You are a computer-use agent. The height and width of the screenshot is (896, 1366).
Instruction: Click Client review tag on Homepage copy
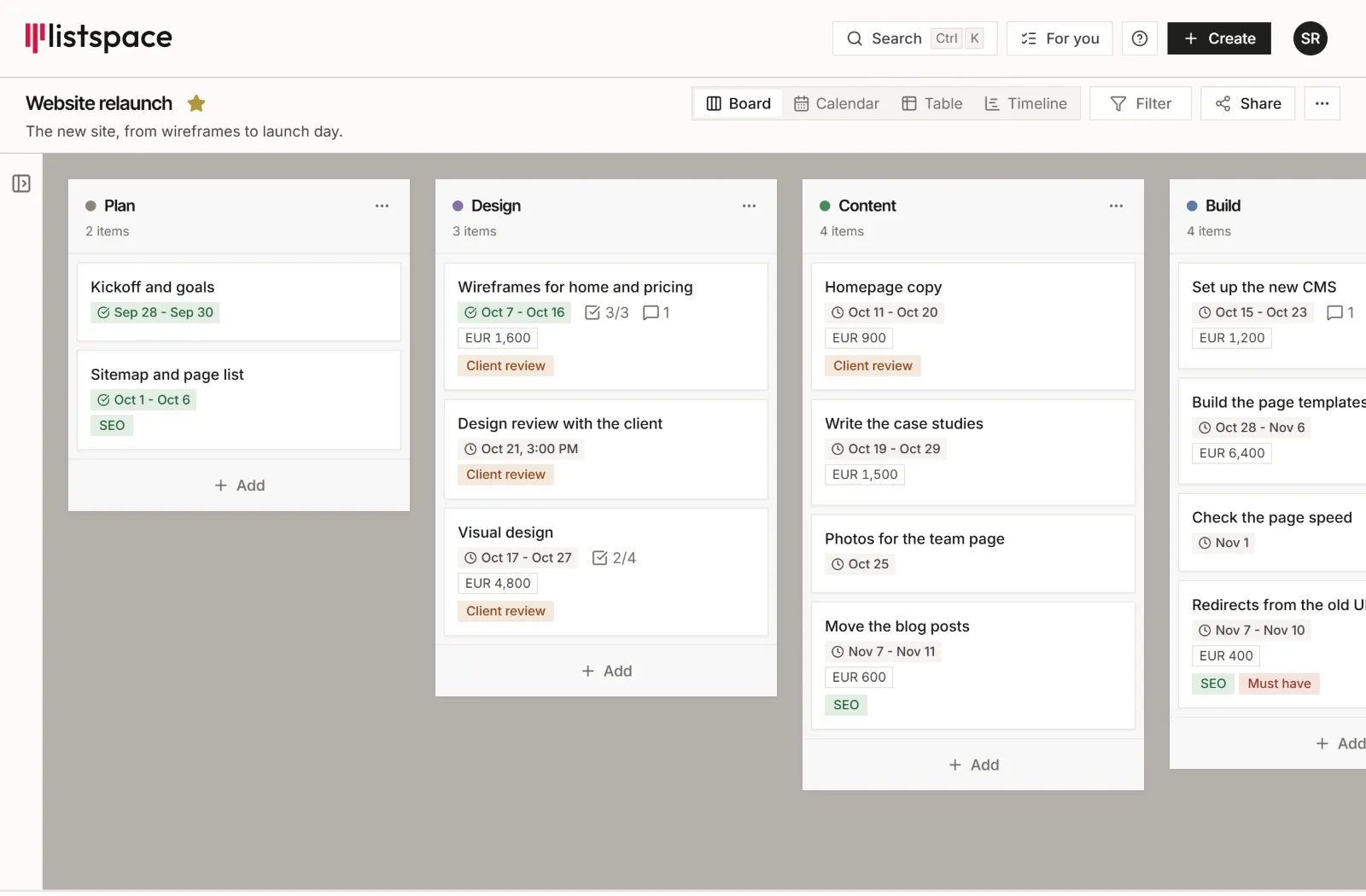873,365
